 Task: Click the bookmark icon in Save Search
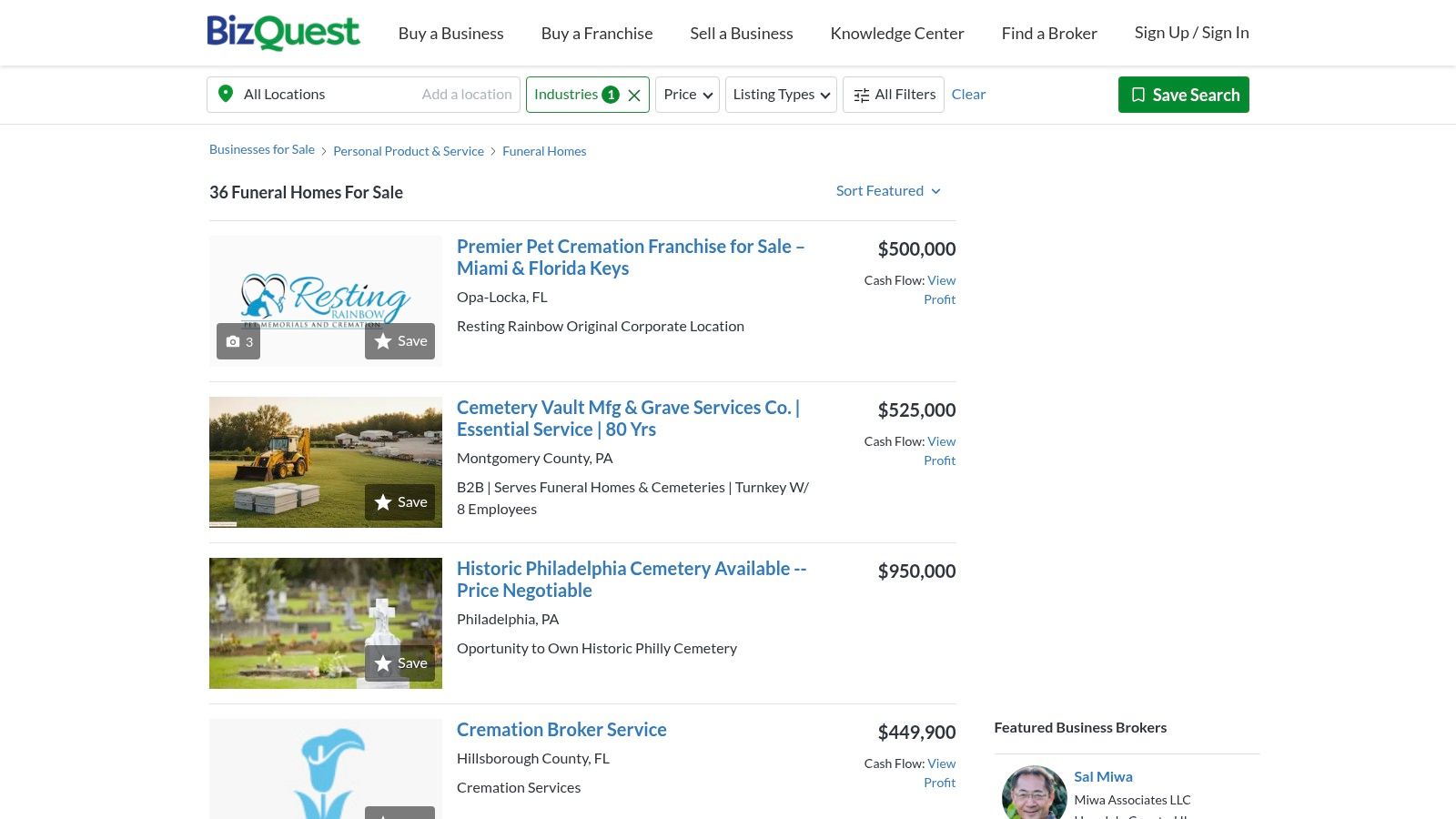pos(1137,95)
